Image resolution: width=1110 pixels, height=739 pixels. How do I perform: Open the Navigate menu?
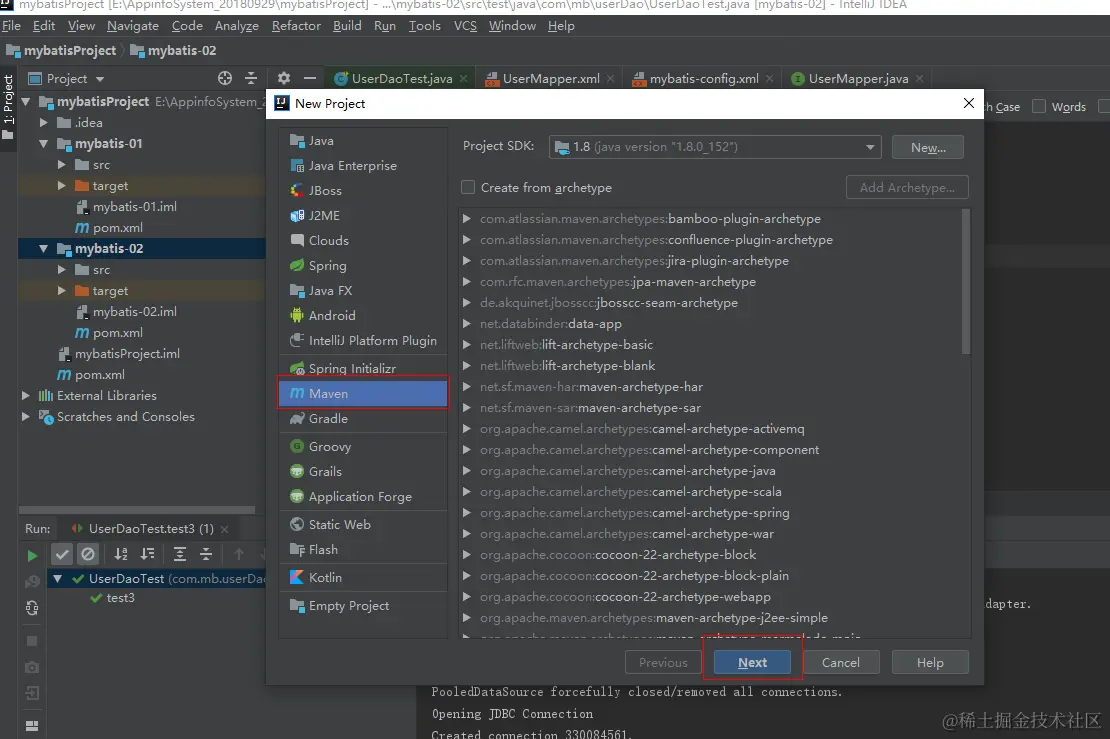coord(133,25)
